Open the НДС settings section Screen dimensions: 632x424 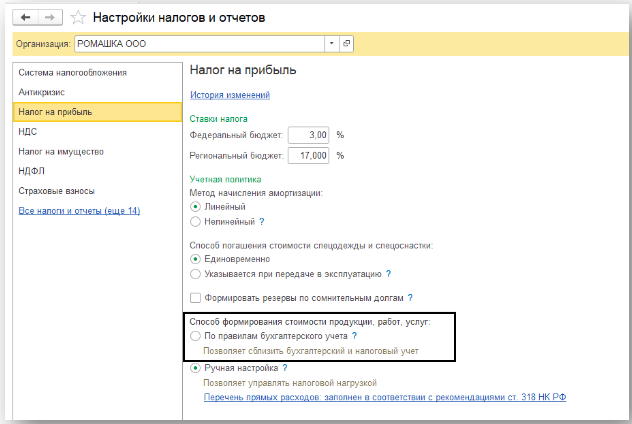28,131
